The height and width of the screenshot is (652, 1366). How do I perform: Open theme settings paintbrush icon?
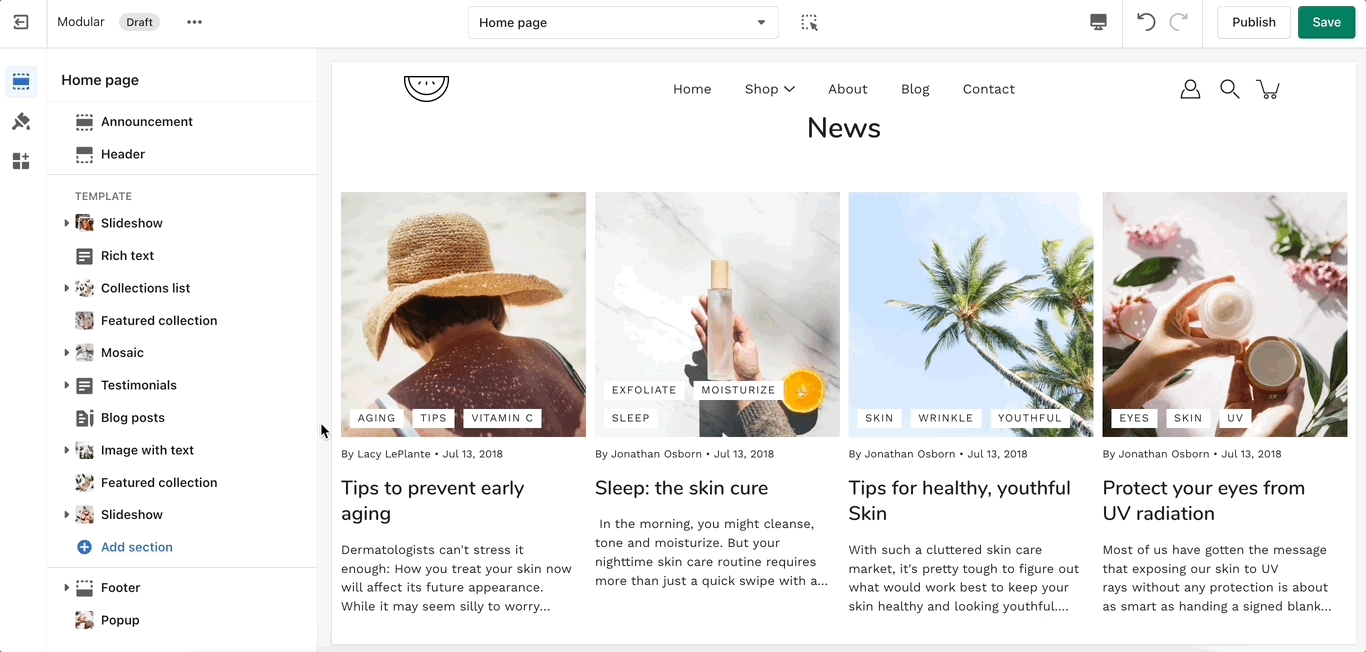click(21, 122)
